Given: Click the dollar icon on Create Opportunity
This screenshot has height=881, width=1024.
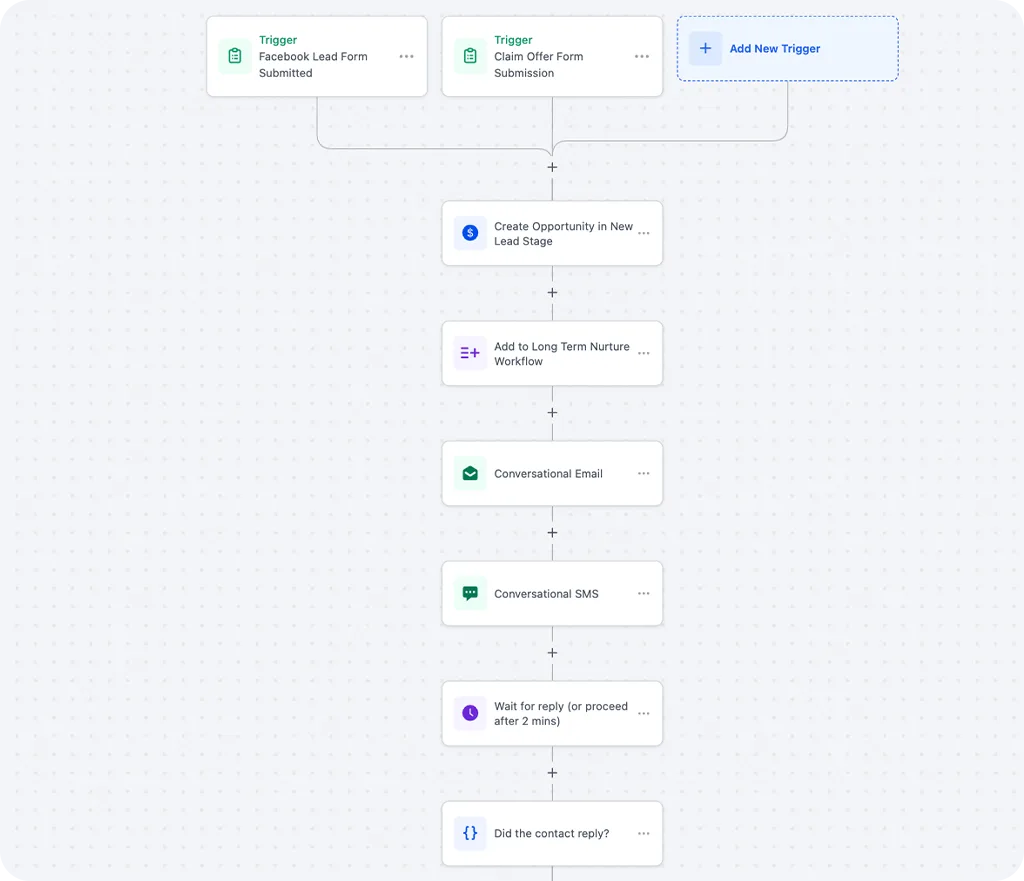Looking at the screenshot, I should [x=470, y=233].
